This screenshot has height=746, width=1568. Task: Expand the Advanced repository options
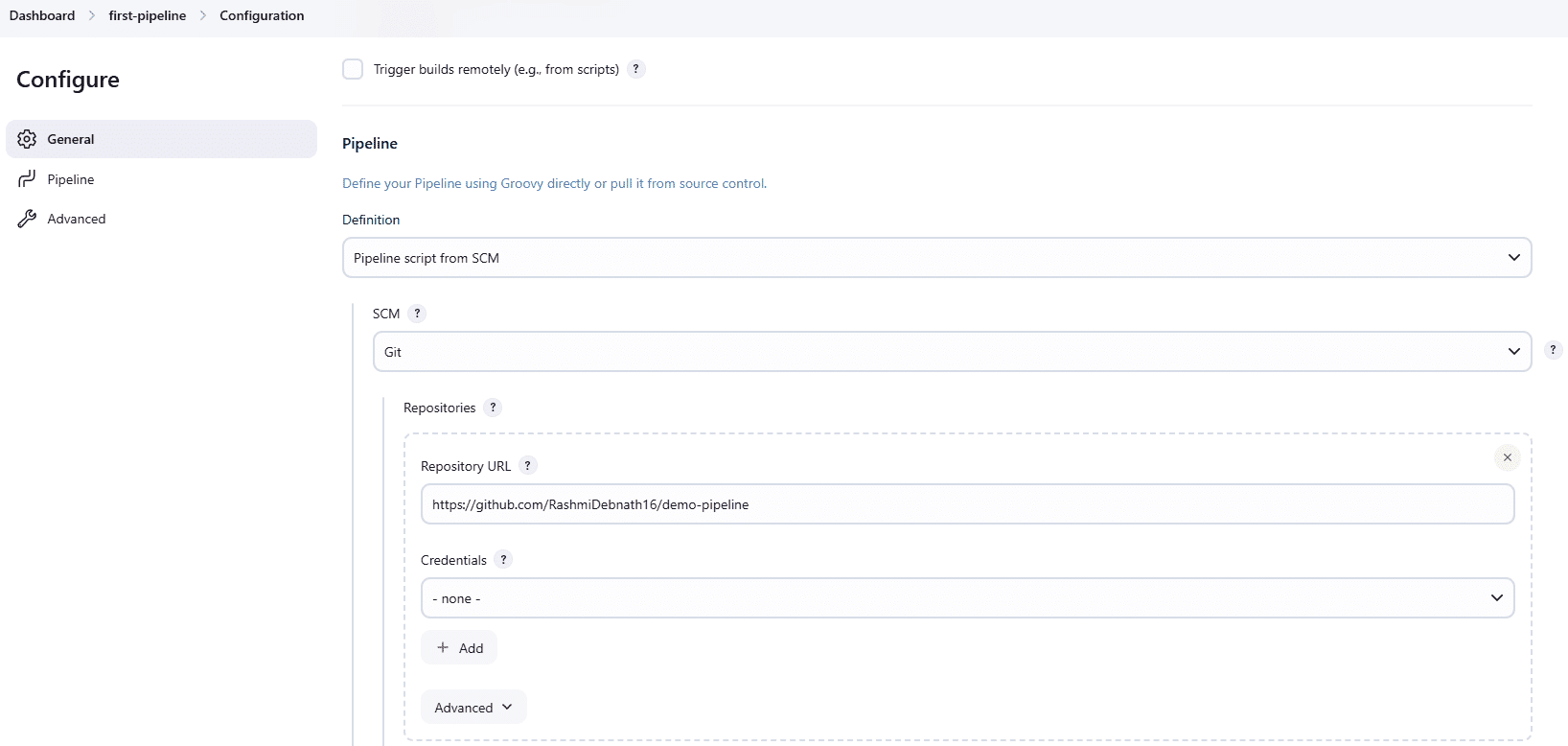pos(473,708)
